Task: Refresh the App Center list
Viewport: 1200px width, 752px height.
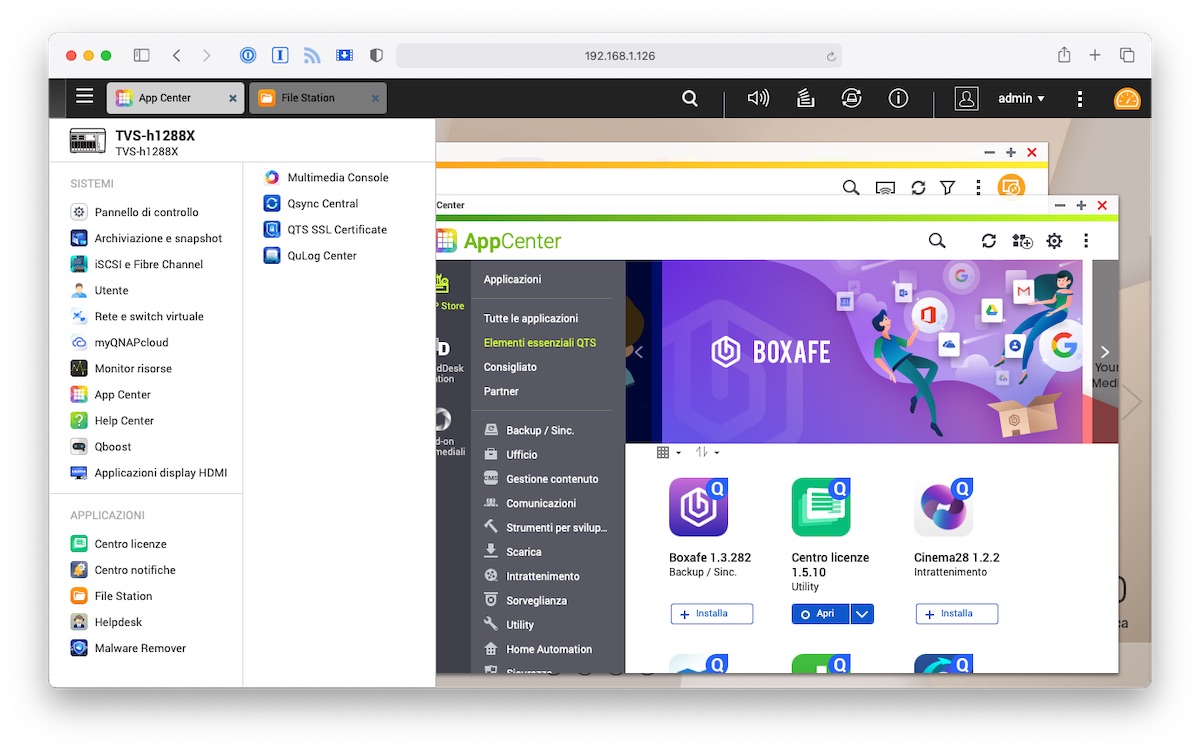Action: [x=989, y=241]
